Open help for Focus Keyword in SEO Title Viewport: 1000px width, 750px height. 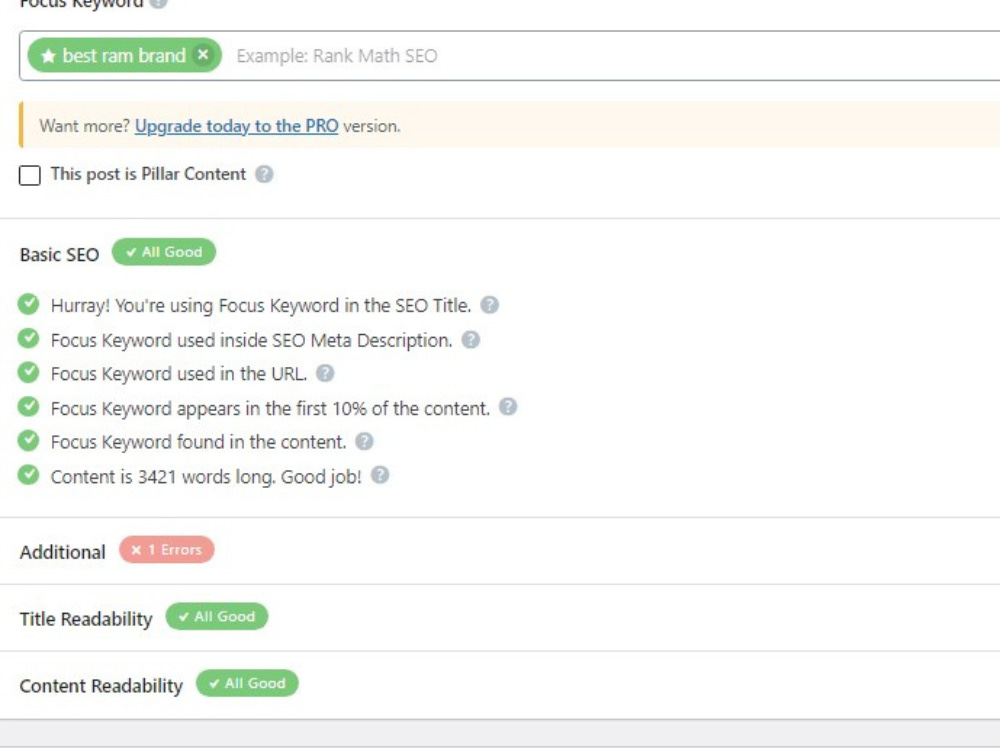489,305
